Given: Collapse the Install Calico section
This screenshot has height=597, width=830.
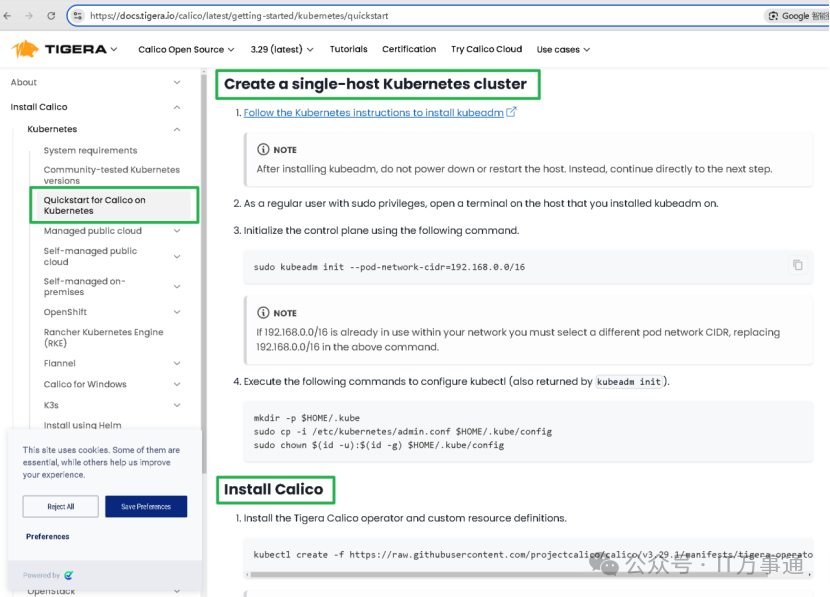Looking at the screenshot, I should coord(177,107).
